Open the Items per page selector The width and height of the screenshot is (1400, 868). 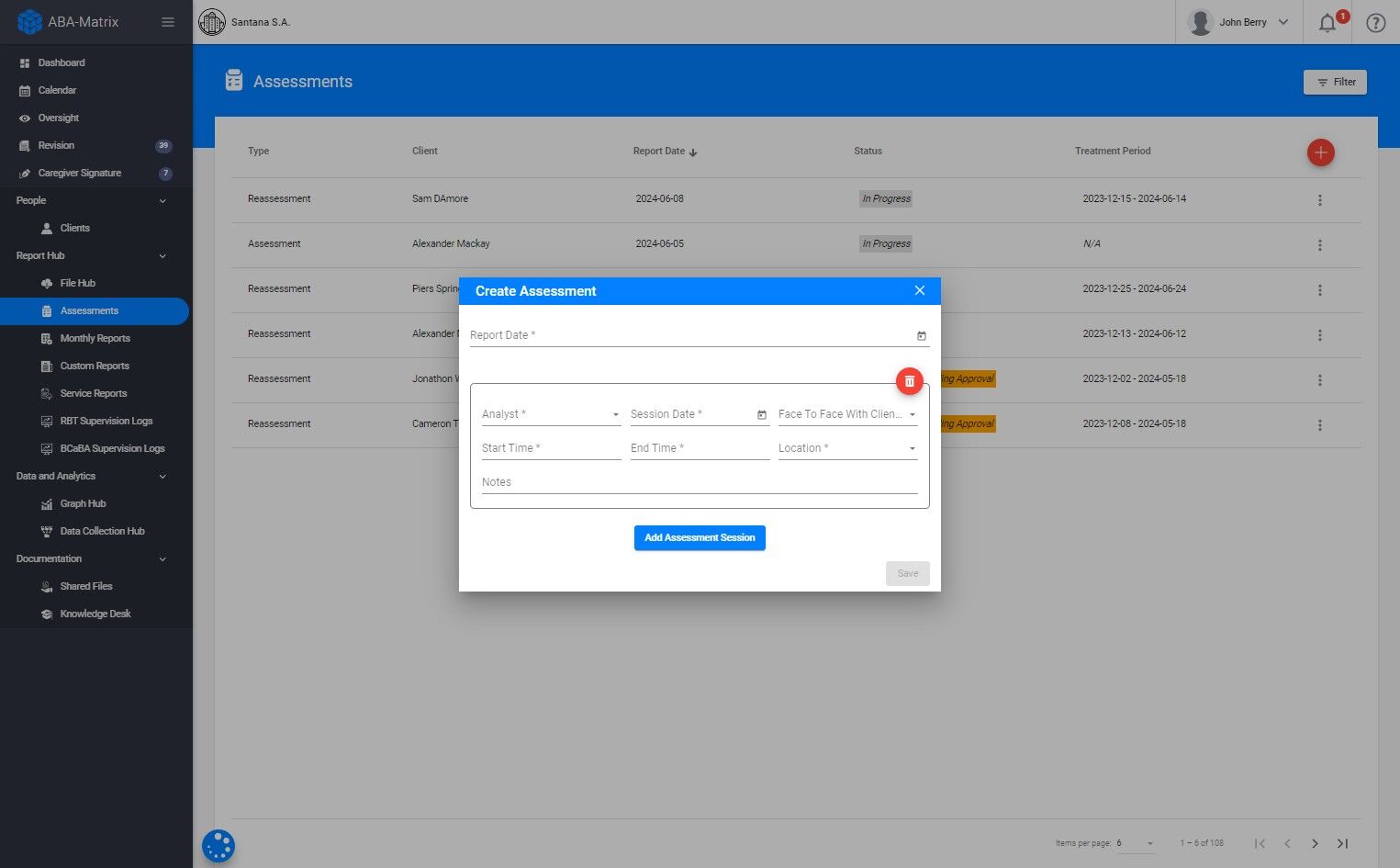coord(1136,843)
